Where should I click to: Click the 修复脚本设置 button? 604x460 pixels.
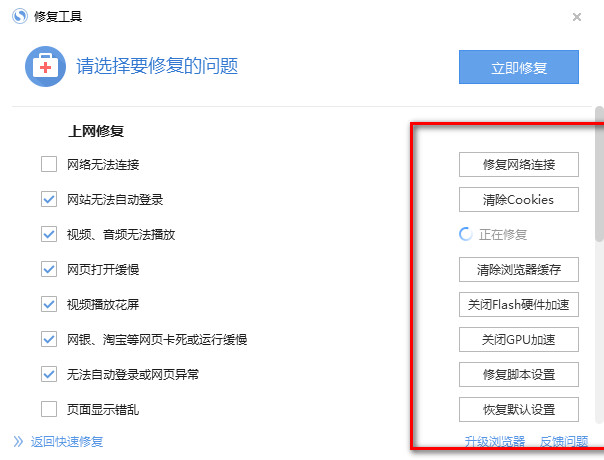518,374
